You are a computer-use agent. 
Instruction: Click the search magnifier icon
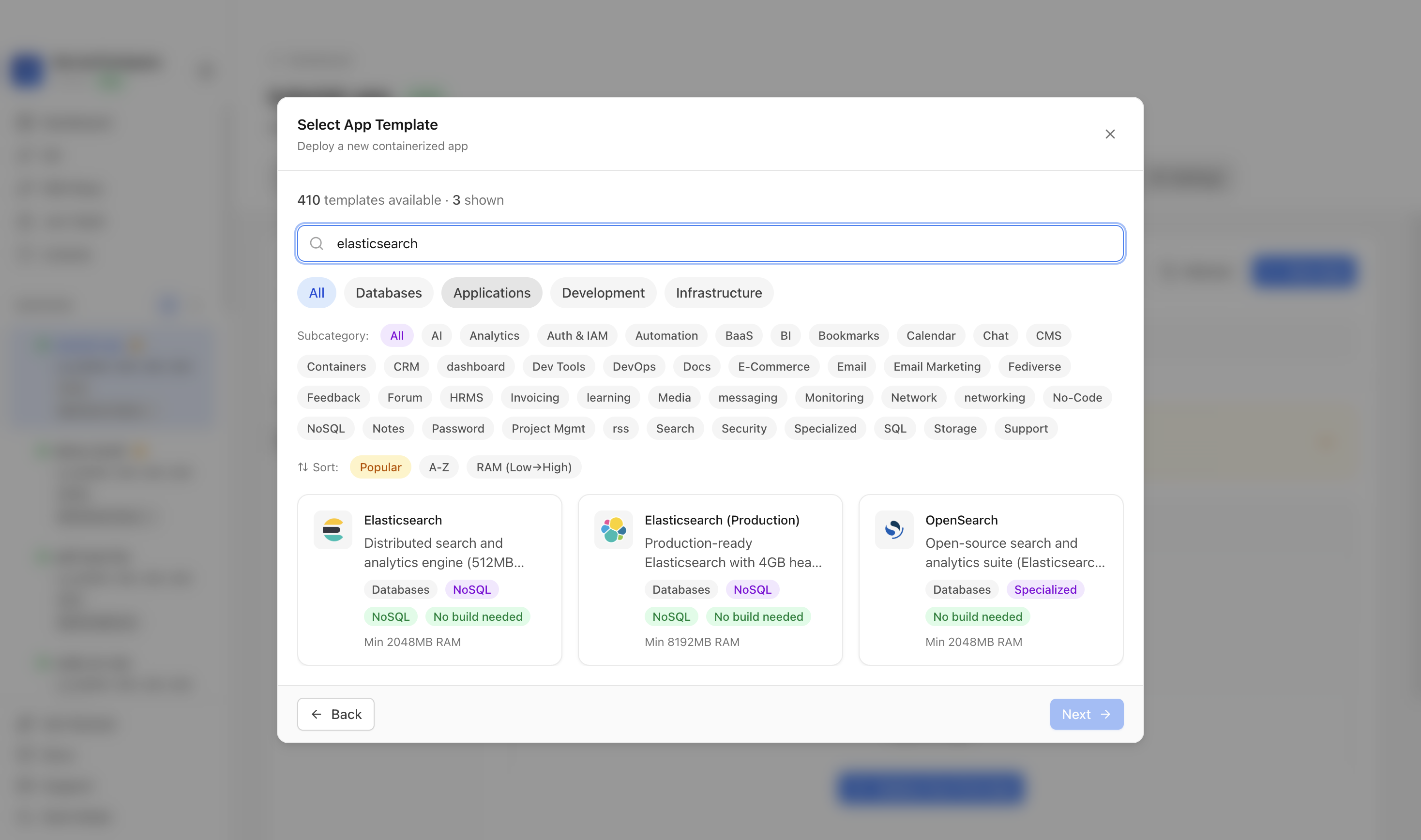(317, 243)
